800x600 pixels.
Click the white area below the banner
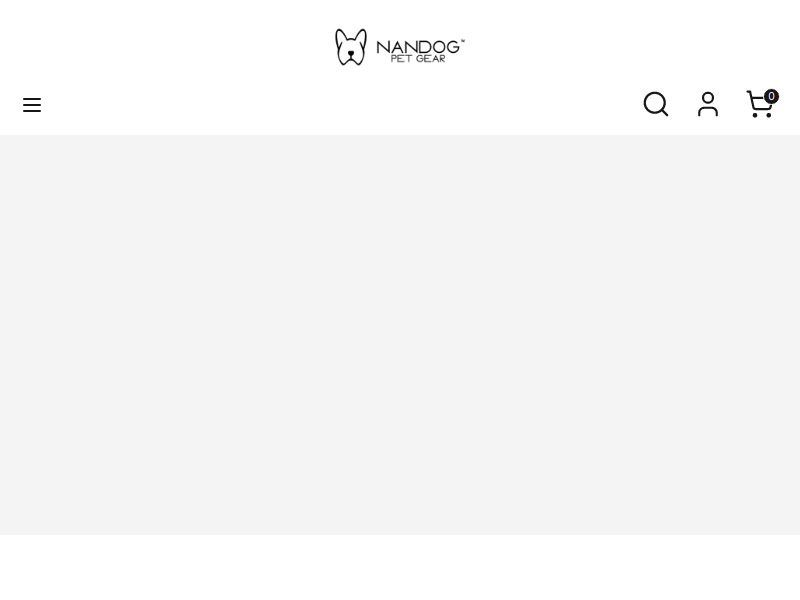pos(400,568)
